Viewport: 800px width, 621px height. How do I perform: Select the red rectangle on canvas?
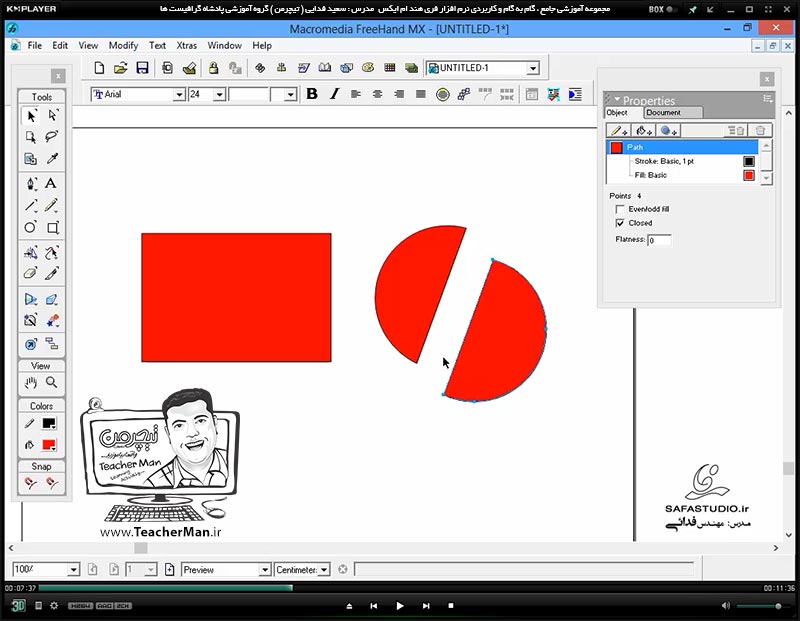click(236, 297)
